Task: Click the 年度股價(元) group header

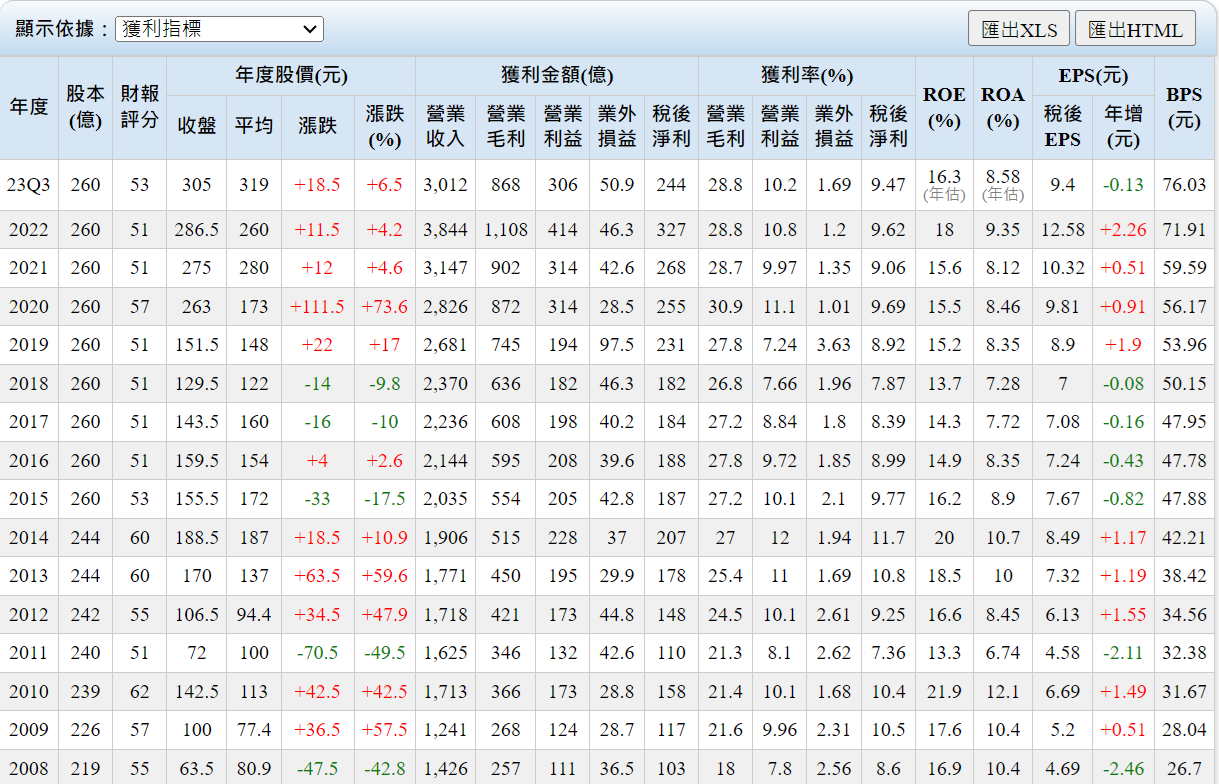Action: [x=291, y=75]
